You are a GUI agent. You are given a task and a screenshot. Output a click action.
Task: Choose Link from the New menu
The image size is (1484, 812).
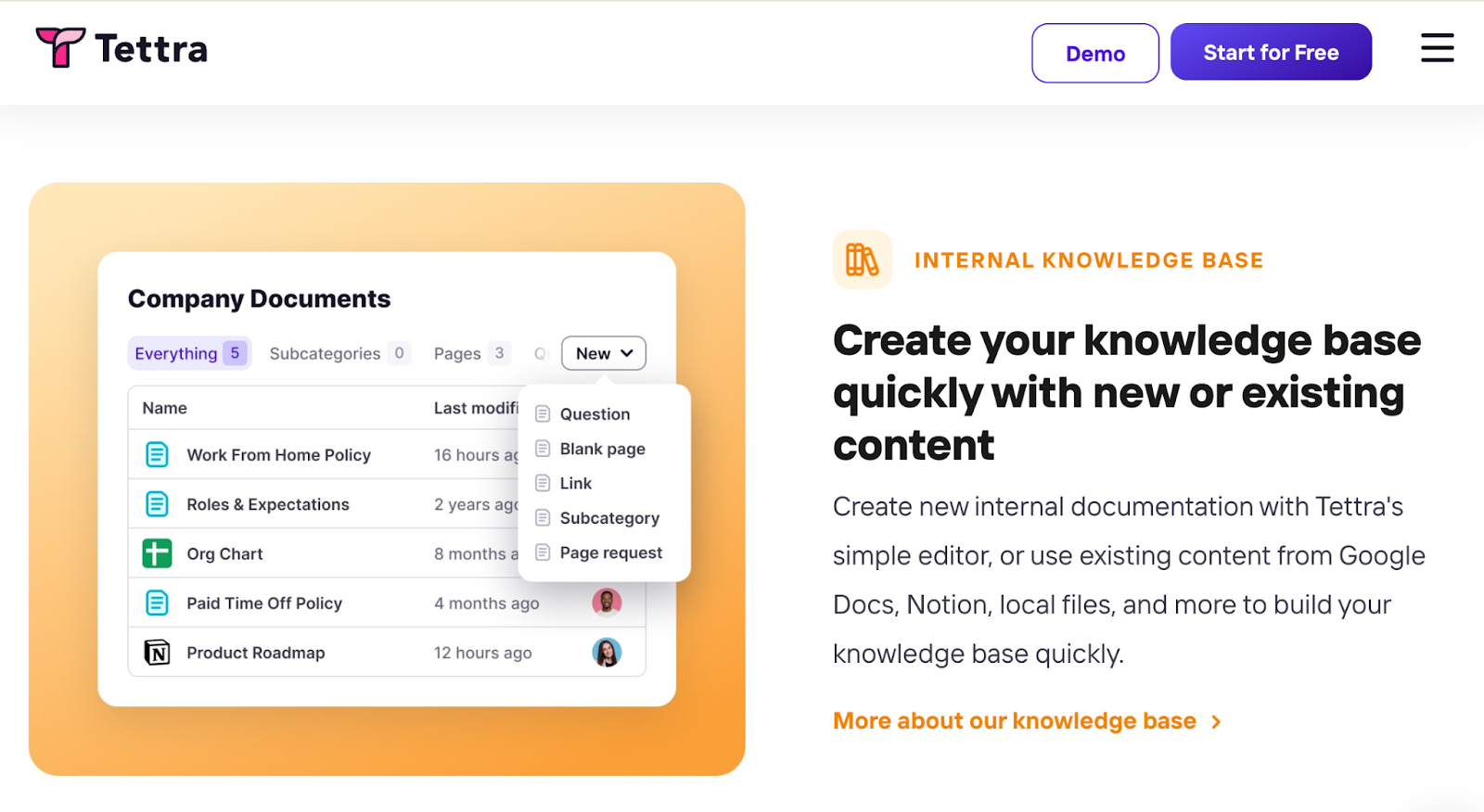click(576, 483)
